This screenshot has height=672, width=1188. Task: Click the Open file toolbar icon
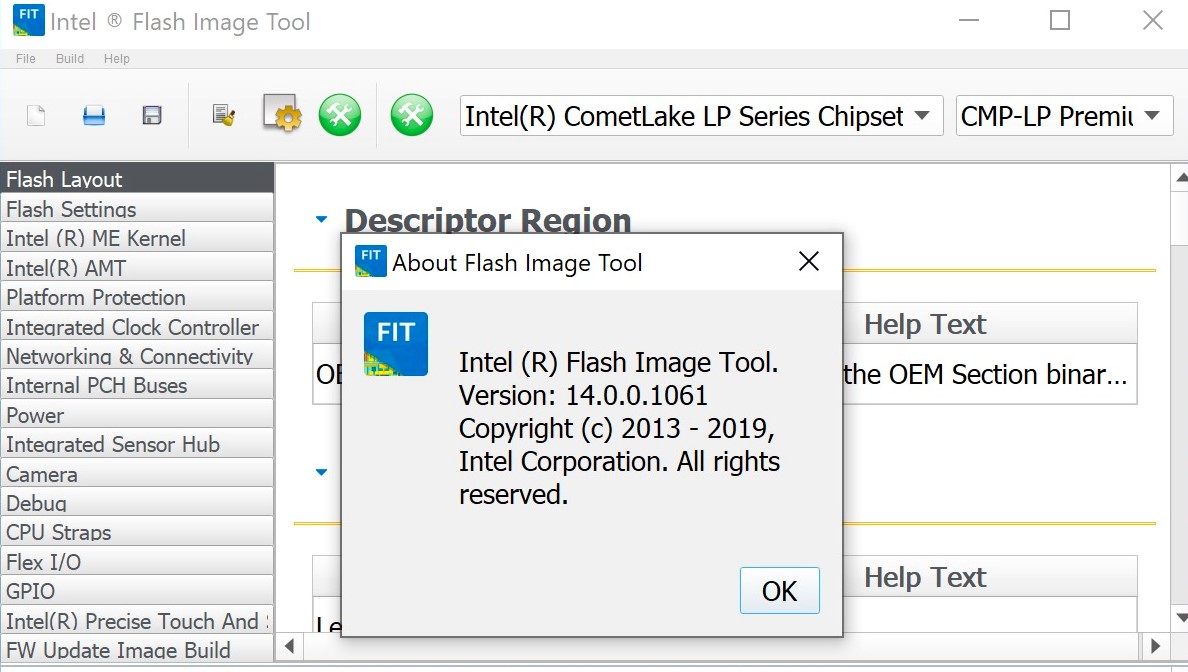coord(94,116)
